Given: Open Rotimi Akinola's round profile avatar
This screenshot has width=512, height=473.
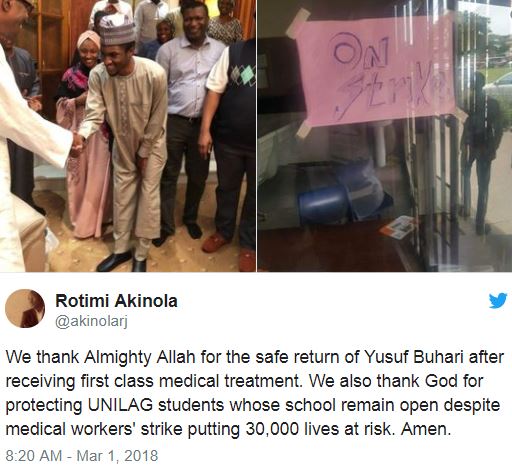Looking at the screenshot, I should click(25, 308).
